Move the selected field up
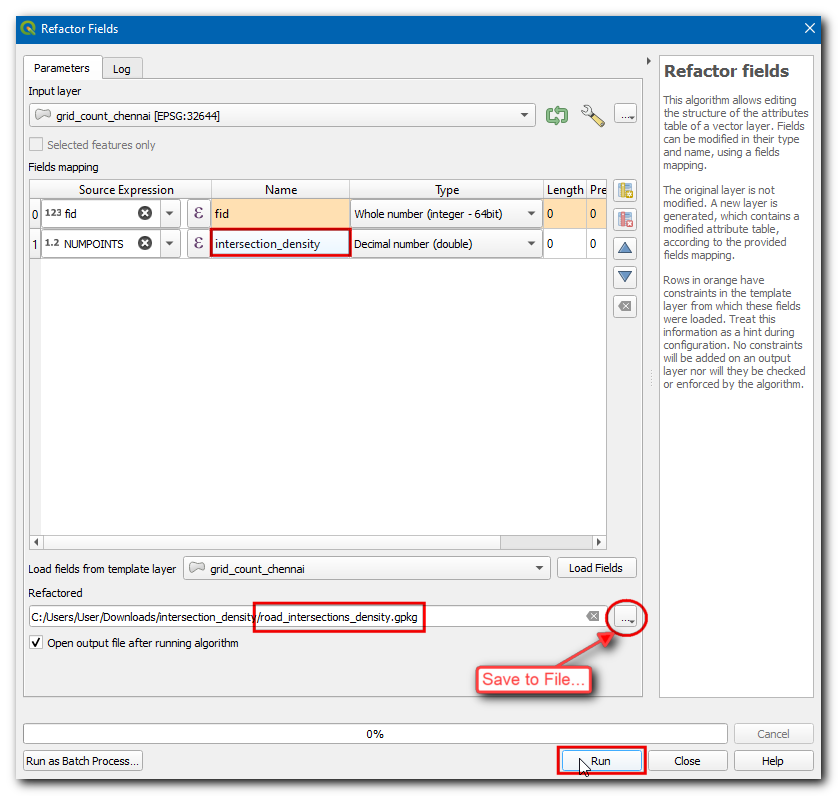Screen dimensions: 838x796 625,248
